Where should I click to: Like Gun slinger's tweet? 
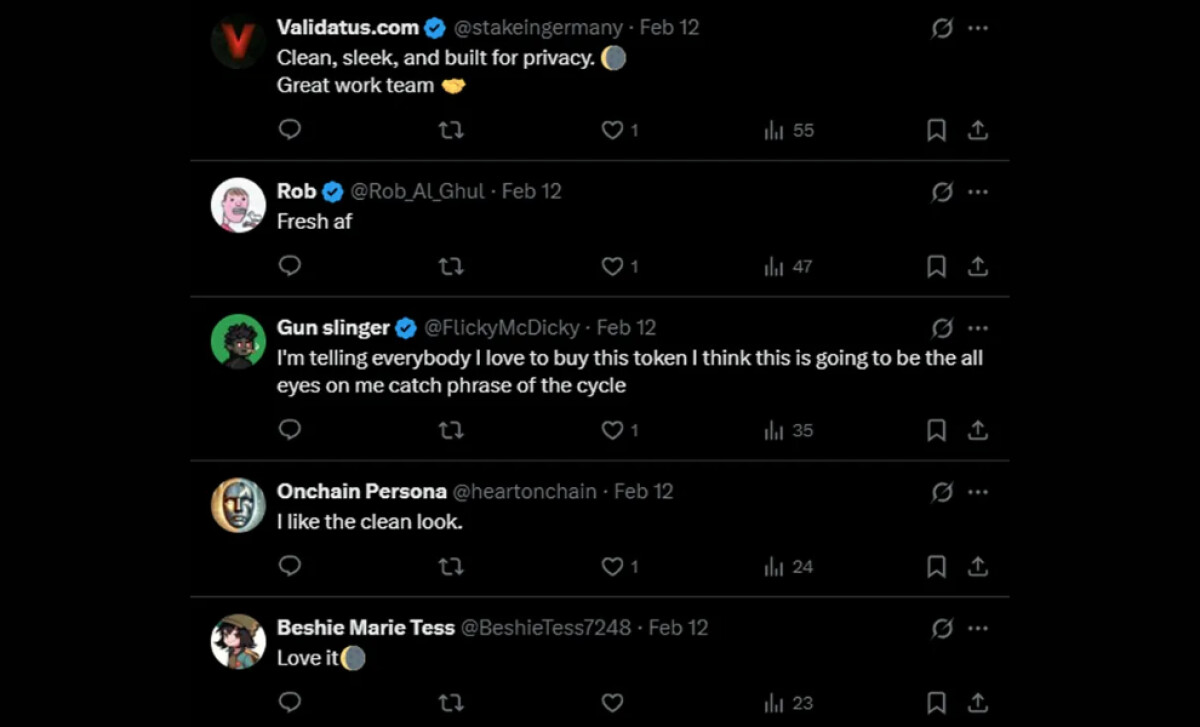pos(613,430)
